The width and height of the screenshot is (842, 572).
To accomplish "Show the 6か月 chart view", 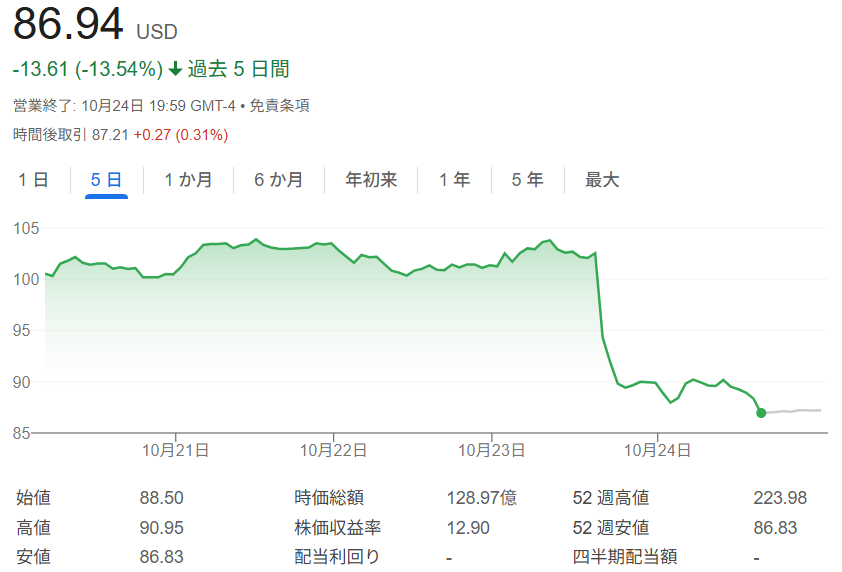I will (278, 180).
